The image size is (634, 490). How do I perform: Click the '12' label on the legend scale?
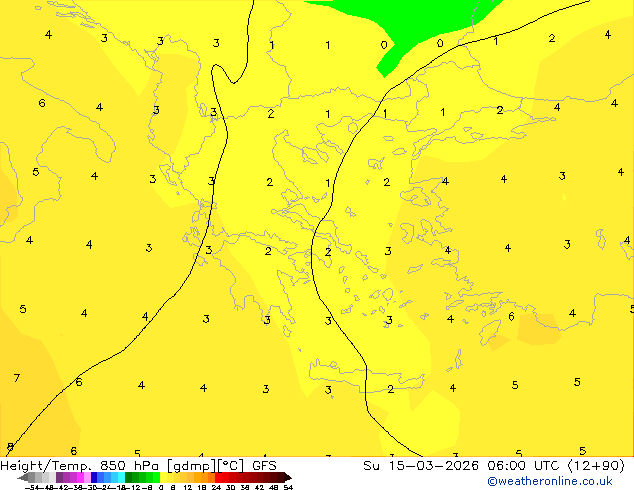click(188, 488)
